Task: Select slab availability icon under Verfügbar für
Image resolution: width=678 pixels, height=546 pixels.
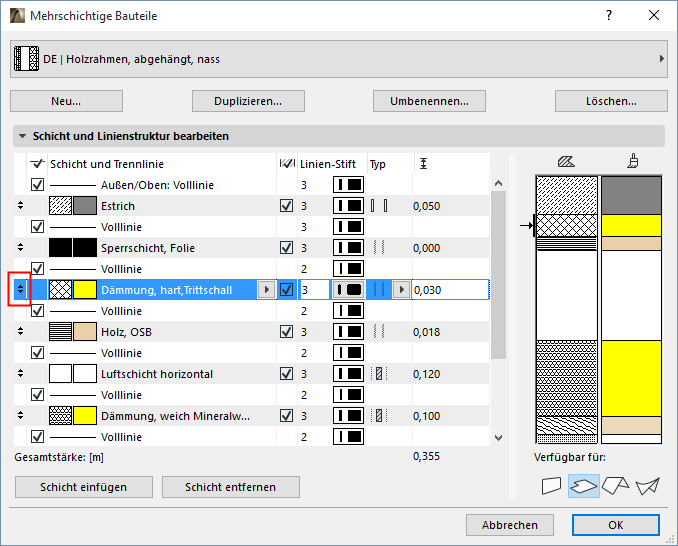Action: click(584, 485)
